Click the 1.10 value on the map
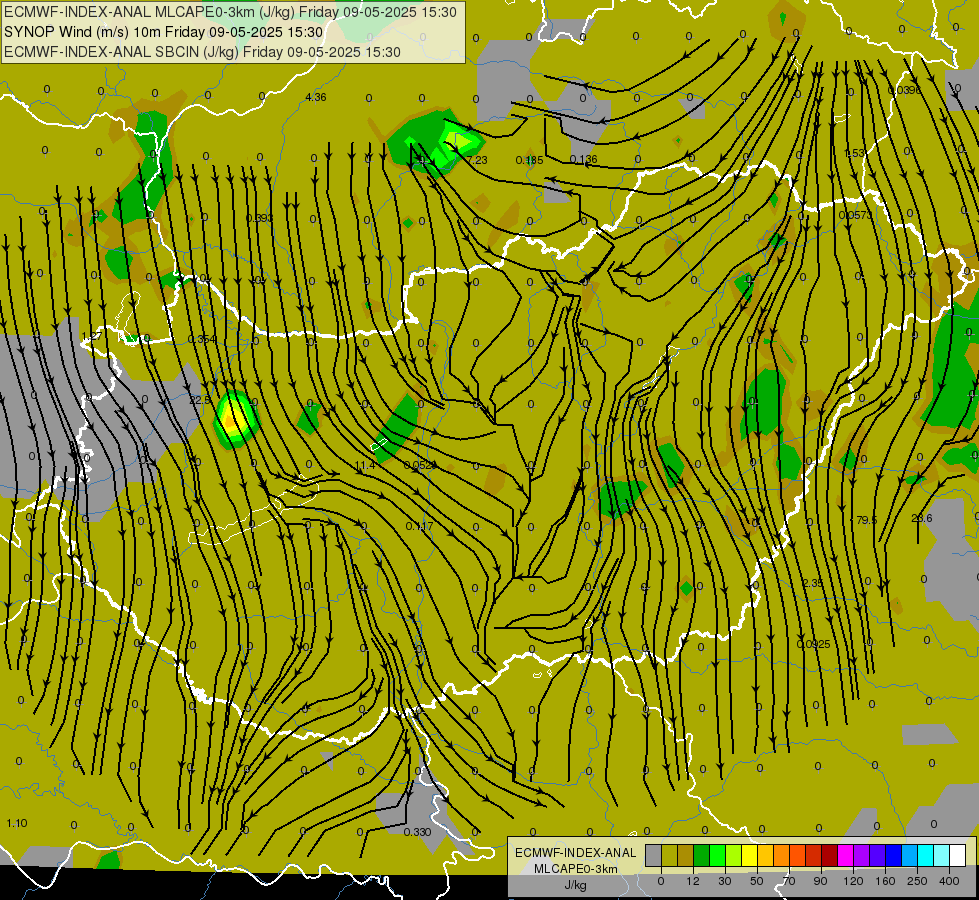This screenshot has height=900, width=979. point(17,823)
